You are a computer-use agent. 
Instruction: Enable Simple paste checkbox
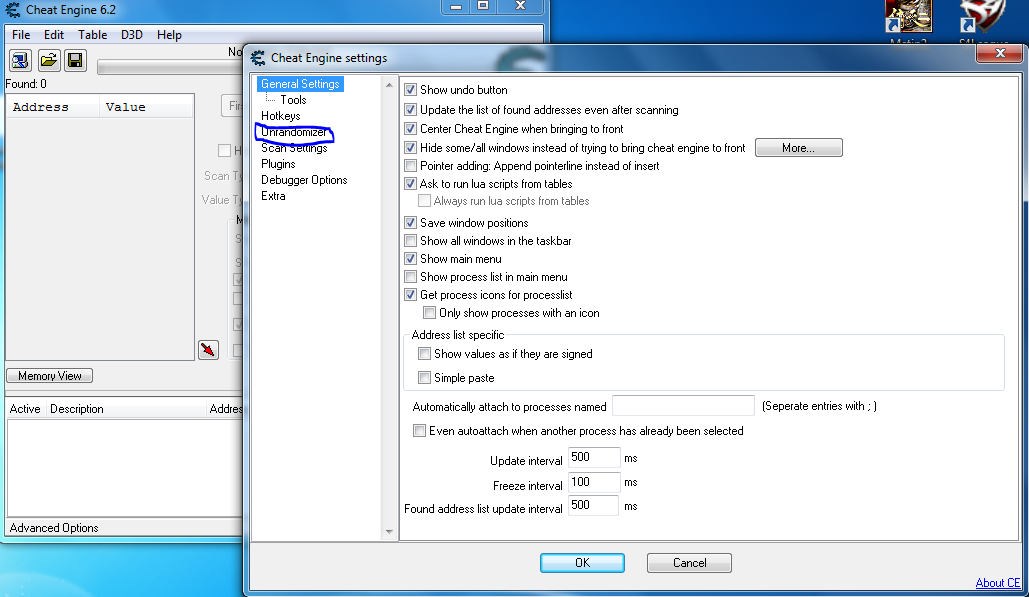point(425,378)
